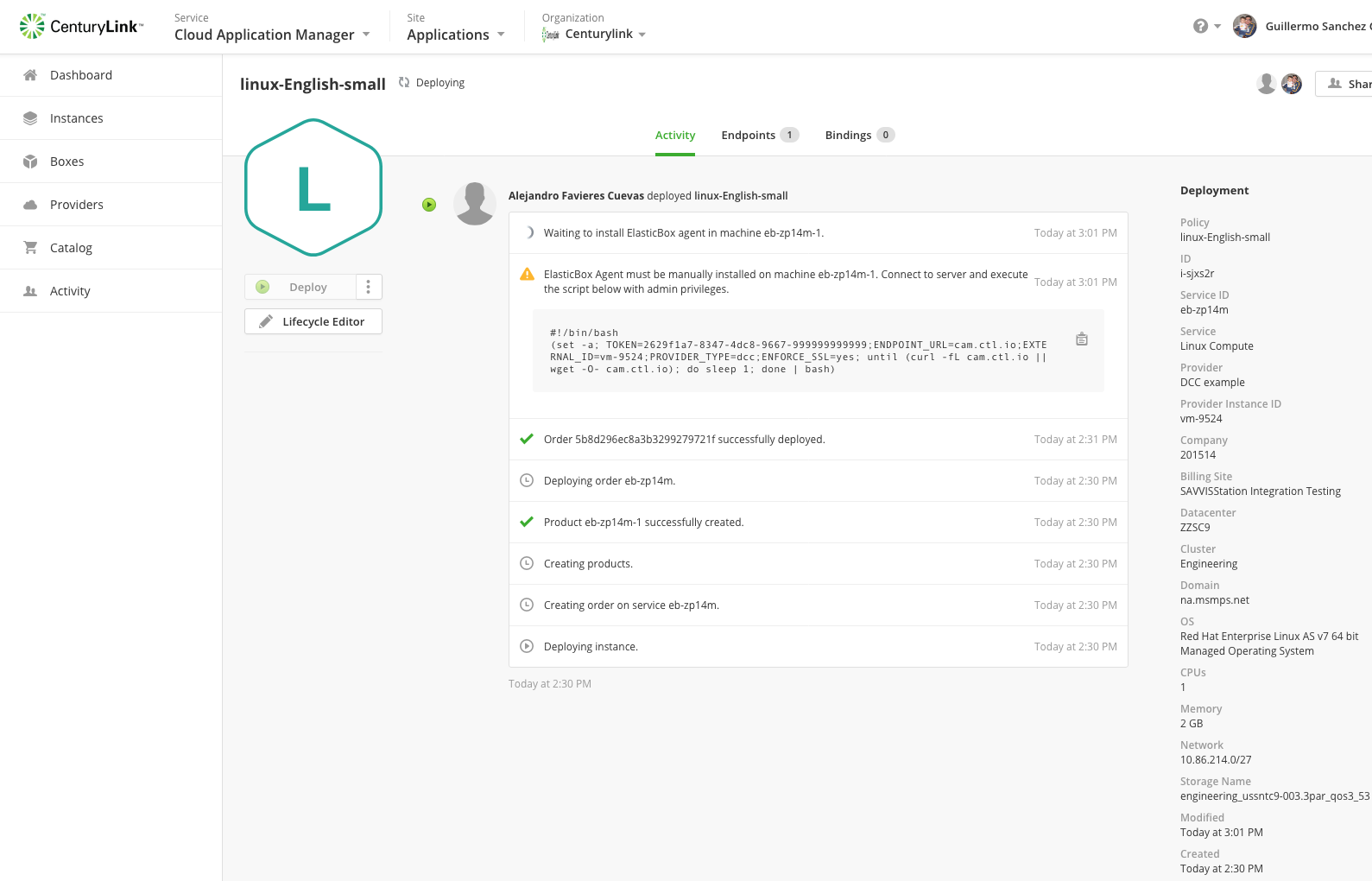Go to Dashboard in sidebar
Viewport: 1372px width, 881px height.
111,75
